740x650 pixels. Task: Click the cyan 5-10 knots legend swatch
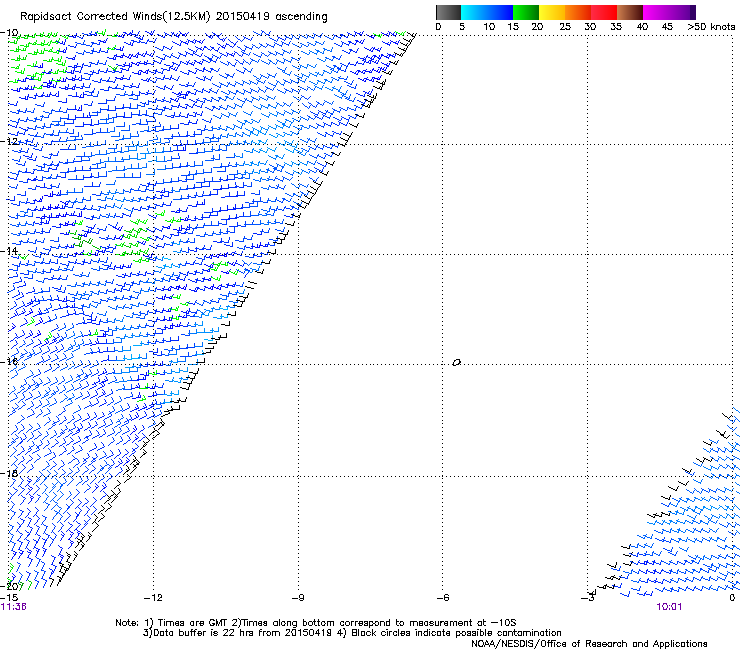click(x=474, y=12)
